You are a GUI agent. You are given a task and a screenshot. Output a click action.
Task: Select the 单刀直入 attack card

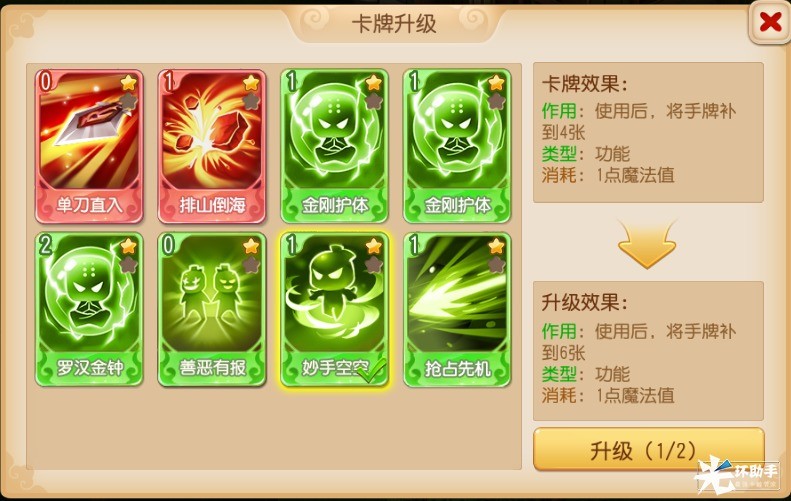click(89, 146)
